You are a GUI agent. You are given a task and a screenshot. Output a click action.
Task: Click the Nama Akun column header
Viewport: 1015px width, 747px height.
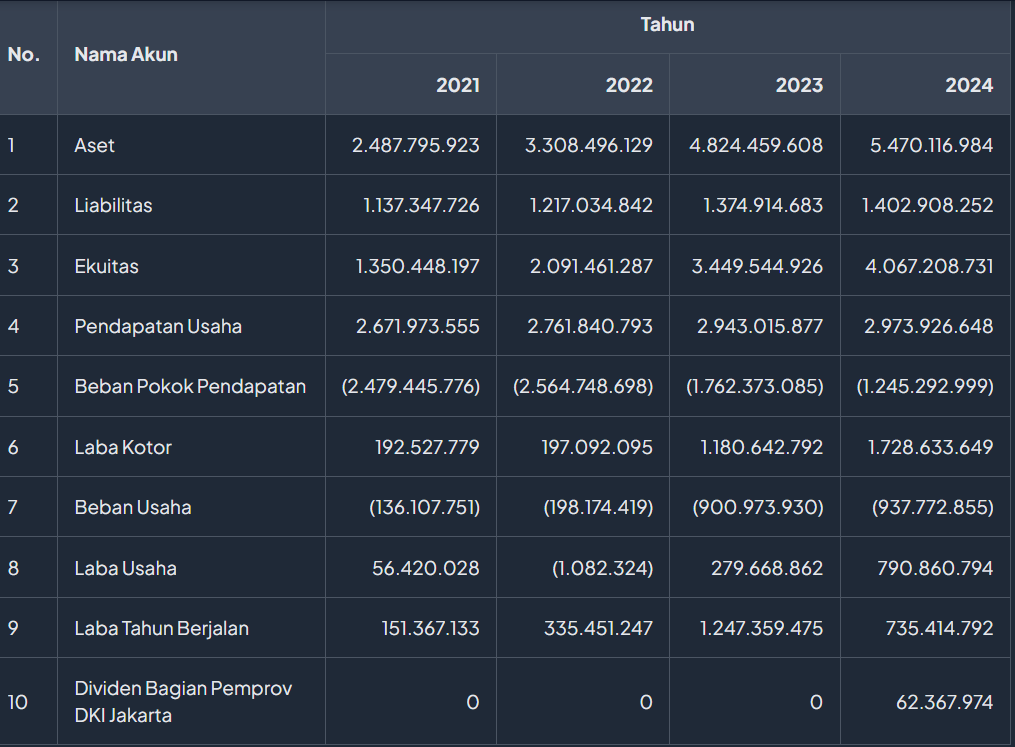pyautogui.click(x=126, y=55)
